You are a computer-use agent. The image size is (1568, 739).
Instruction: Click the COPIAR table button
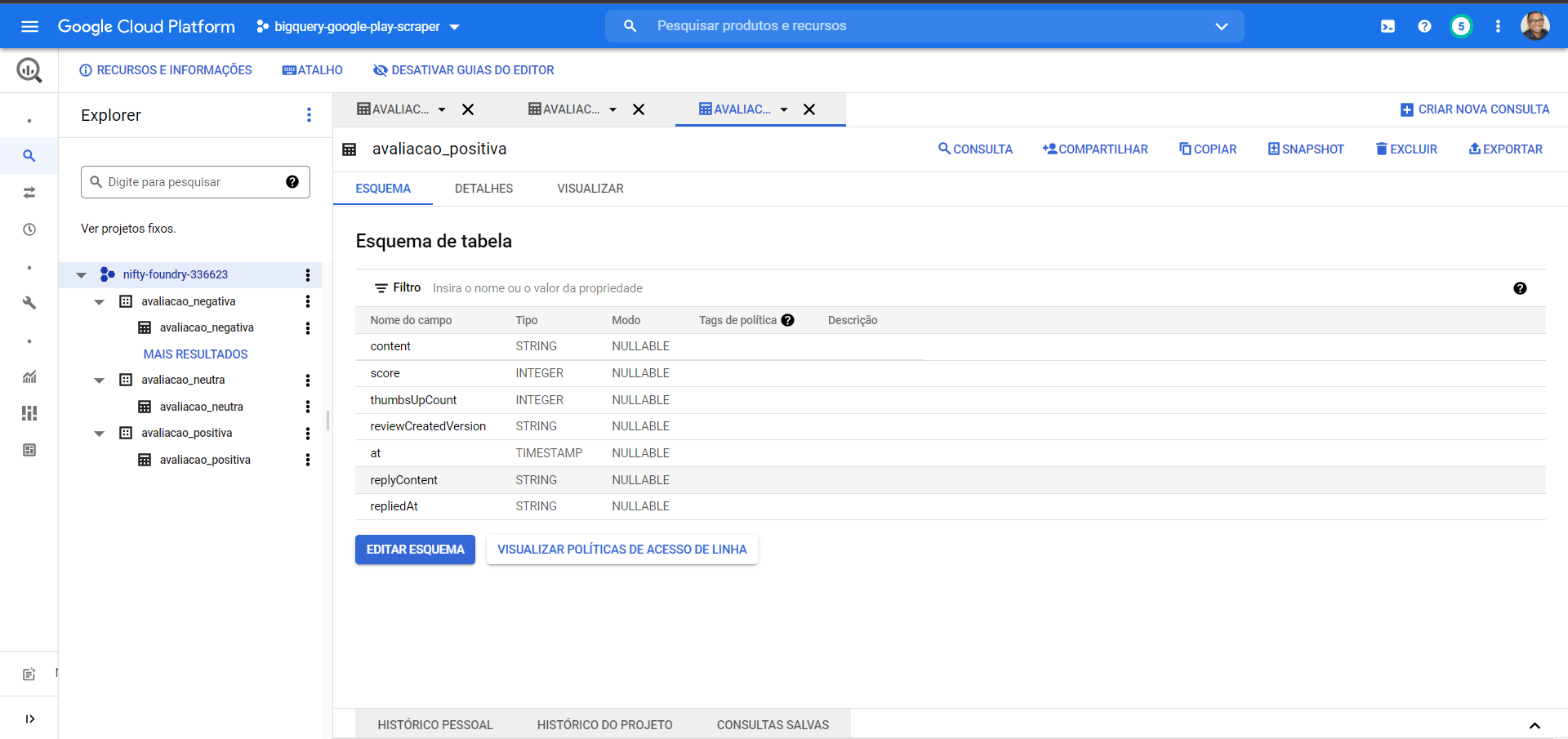(1208, 149)
